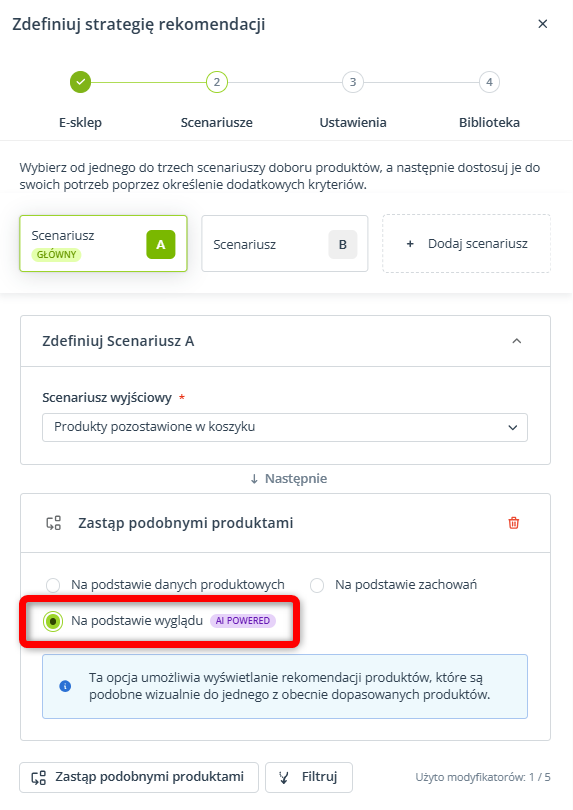Screen dimensions: 573x810
Task: Collapse the Zdefiniuj Scenariusz A section
Action: [517, 341]
